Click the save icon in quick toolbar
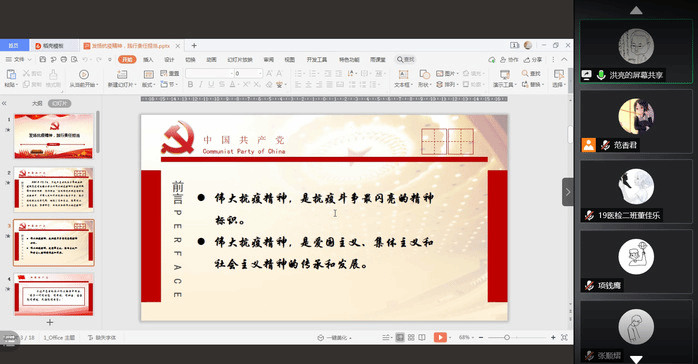Screen dimensions: 698x364 43,59
